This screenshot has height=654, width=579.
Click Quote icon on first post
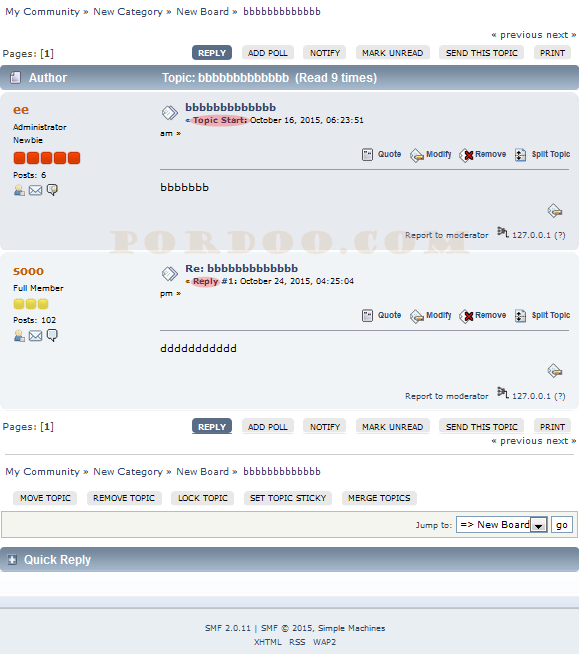367,154
